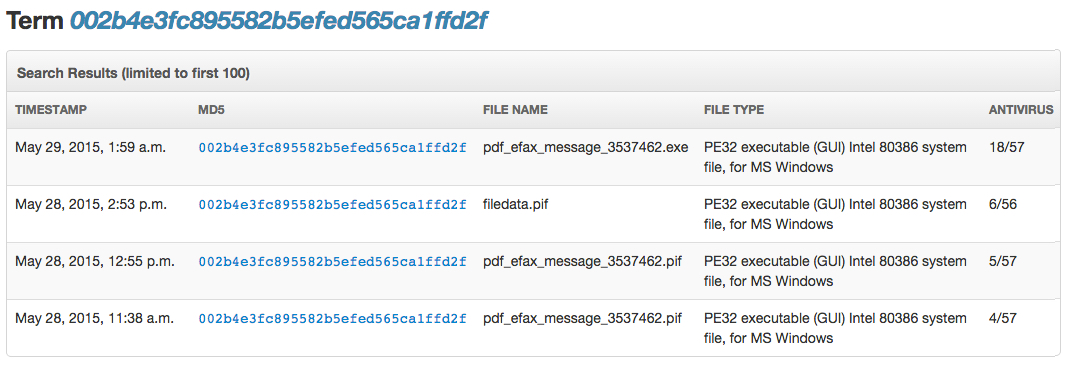
Task: Click the FILE TYPE column header
Action: [734, 109]
